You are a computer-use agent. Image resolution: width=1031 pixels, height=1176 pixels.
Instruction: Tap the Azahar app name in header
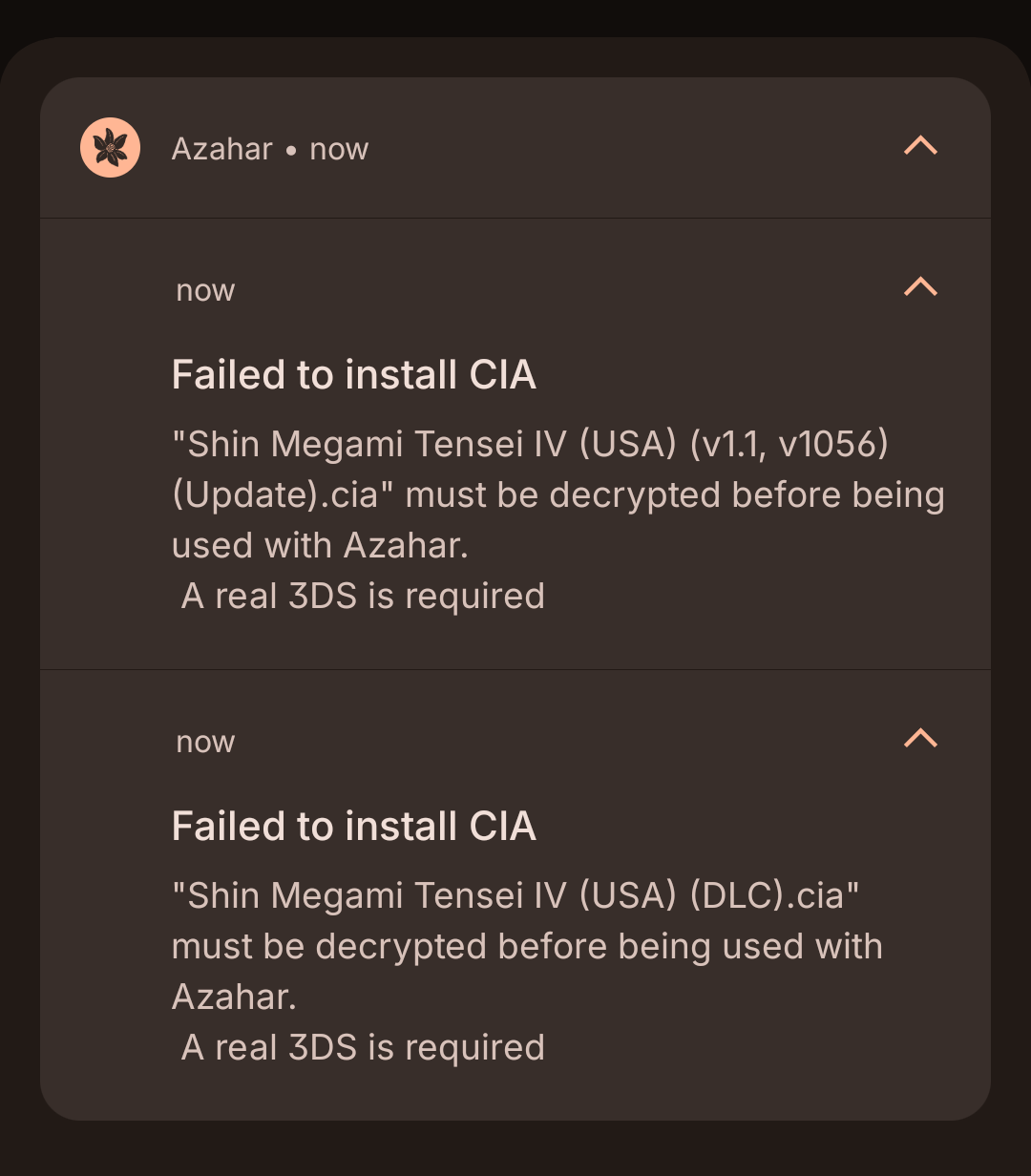point(222,149)
